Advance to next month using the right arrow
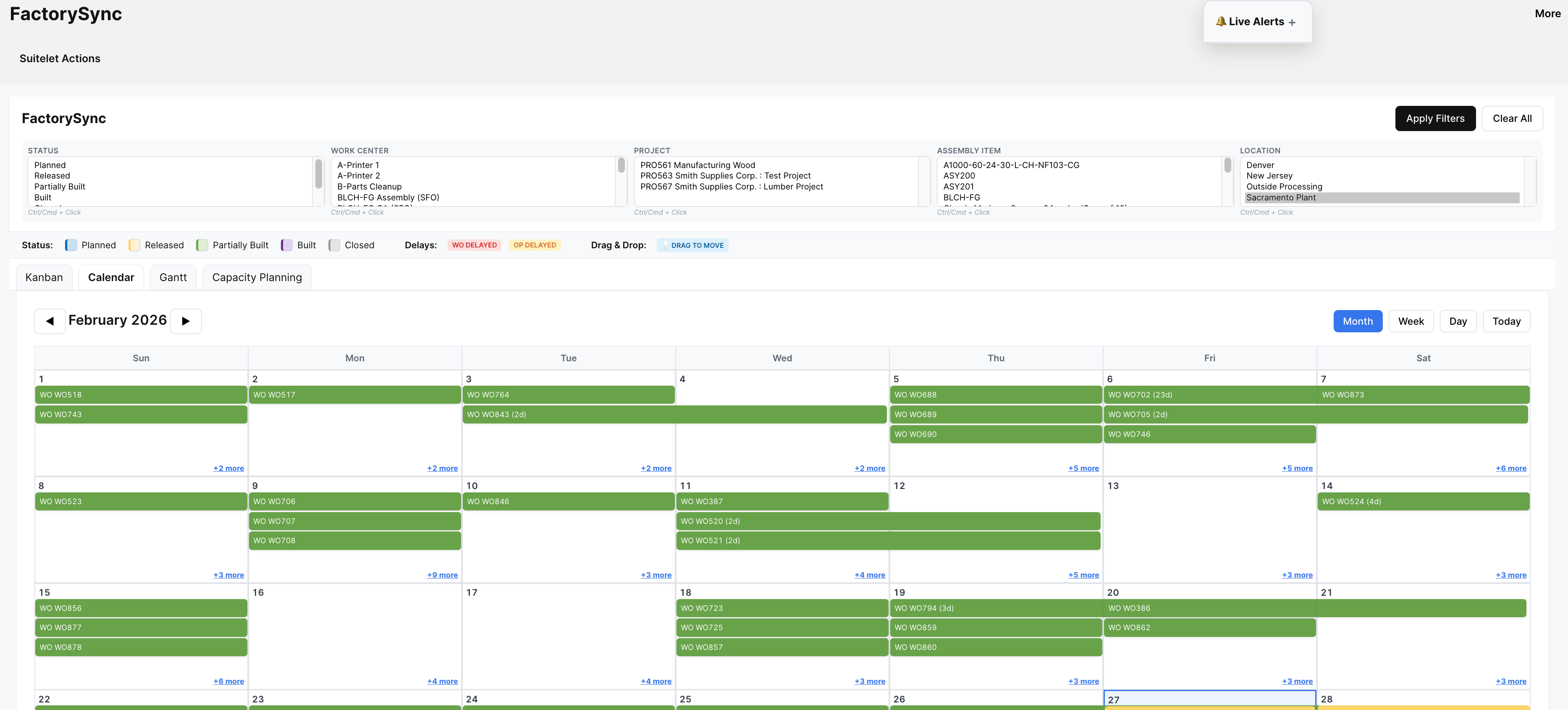 click(186, 321)
